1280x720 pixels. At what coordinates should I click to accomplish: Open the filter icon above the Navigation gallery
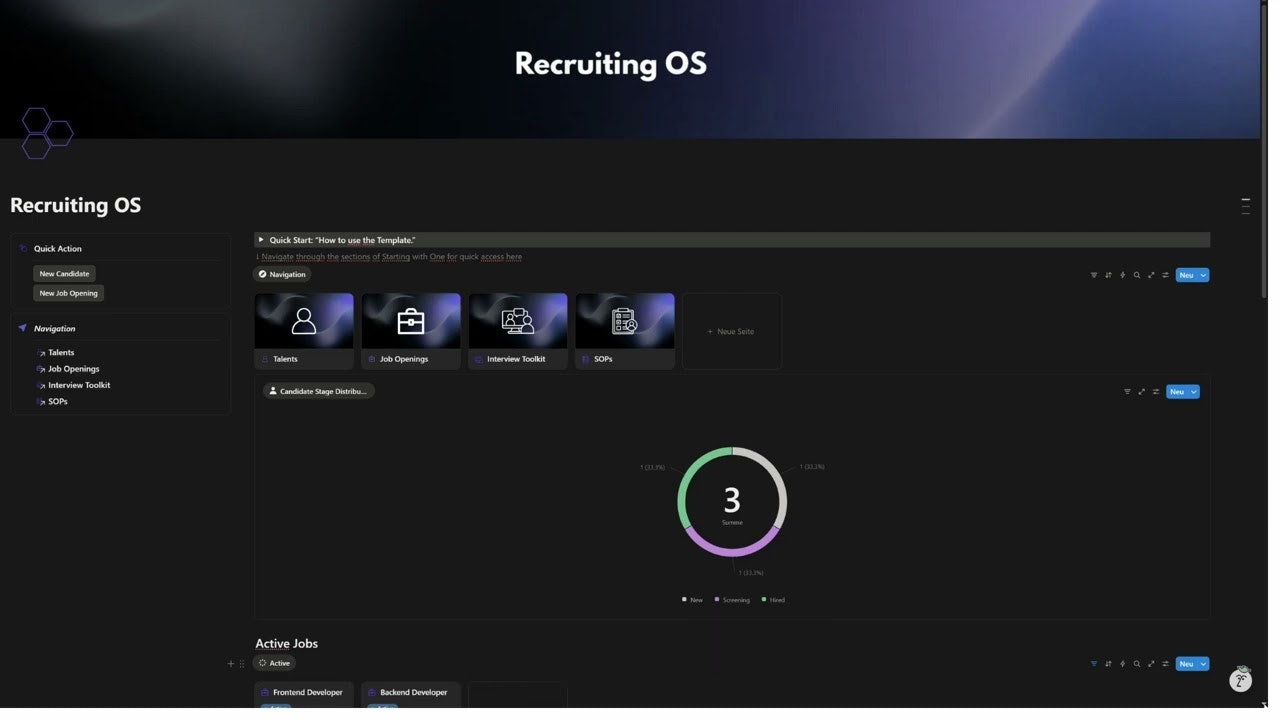pos(1093,275)
